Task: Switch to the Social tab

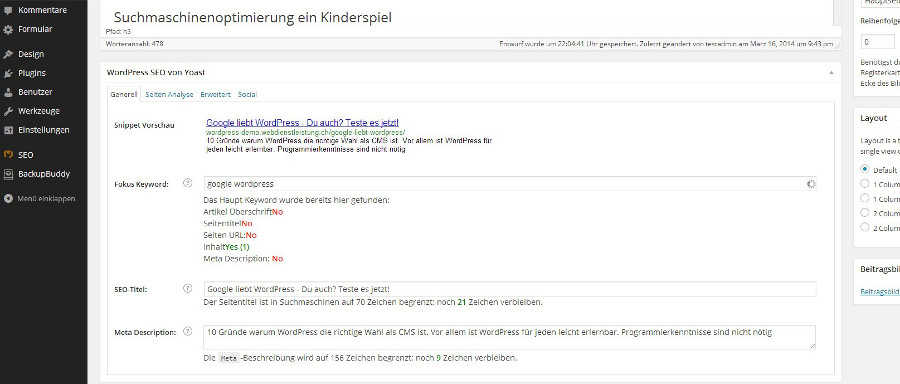Action: click(247, 95)
